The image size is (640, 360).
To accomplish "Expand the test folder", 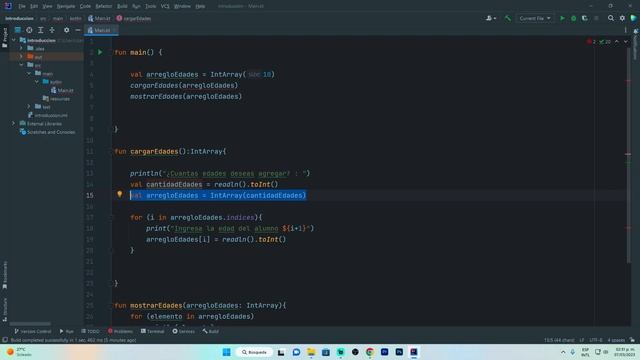I will (x=29, y=107).
